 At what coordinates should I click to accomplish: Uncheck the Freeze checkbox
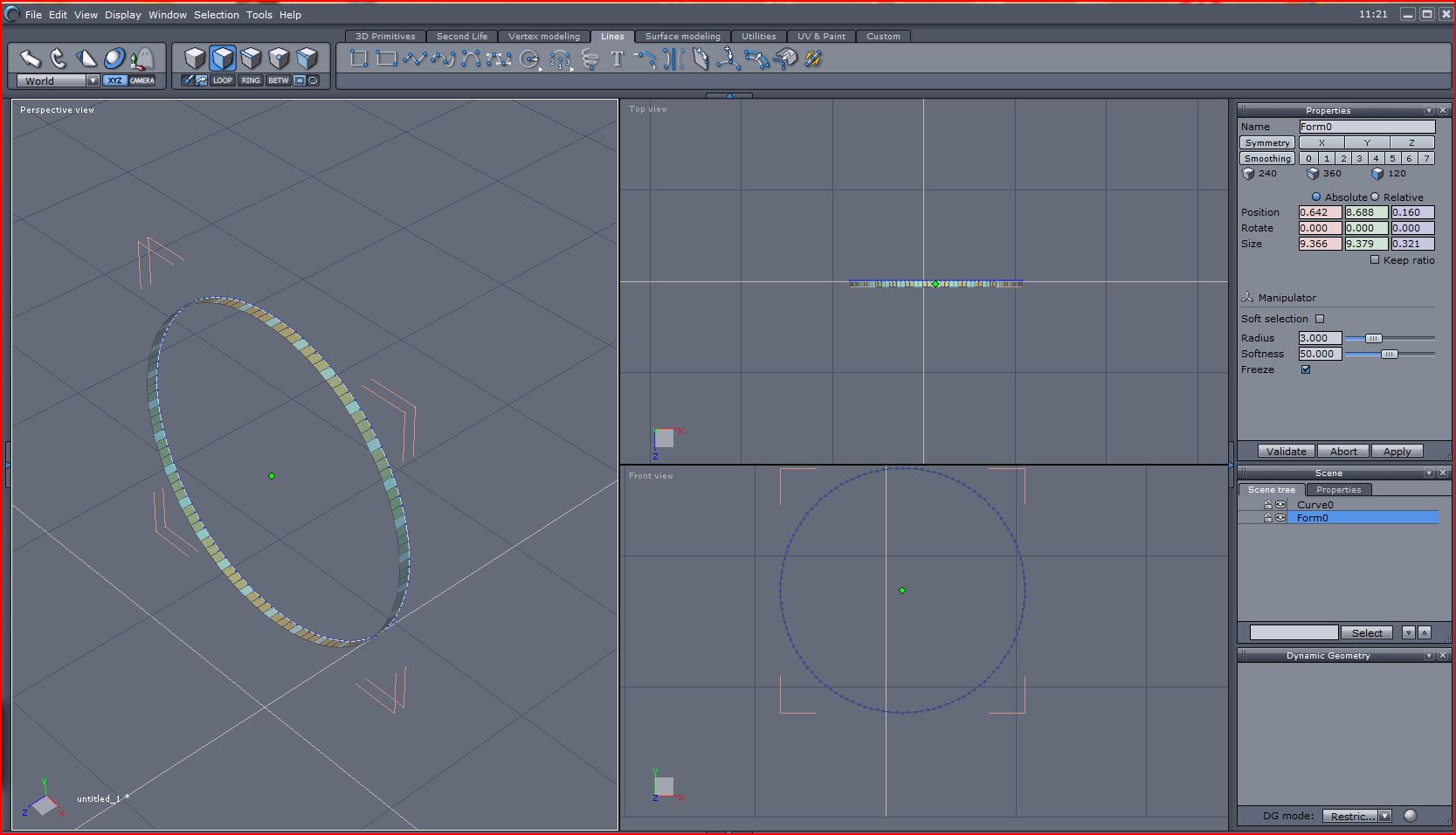[1306, 369]
